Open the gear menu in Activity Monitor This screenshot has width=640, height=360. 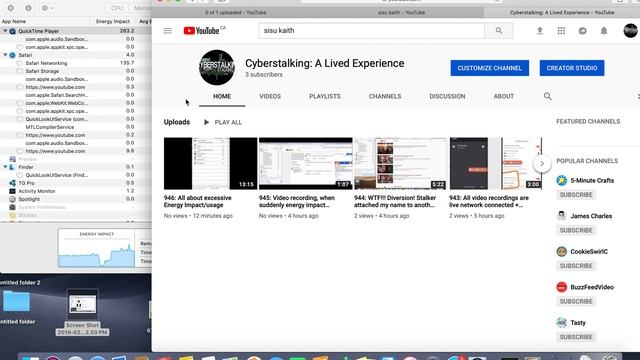point(48,8)
